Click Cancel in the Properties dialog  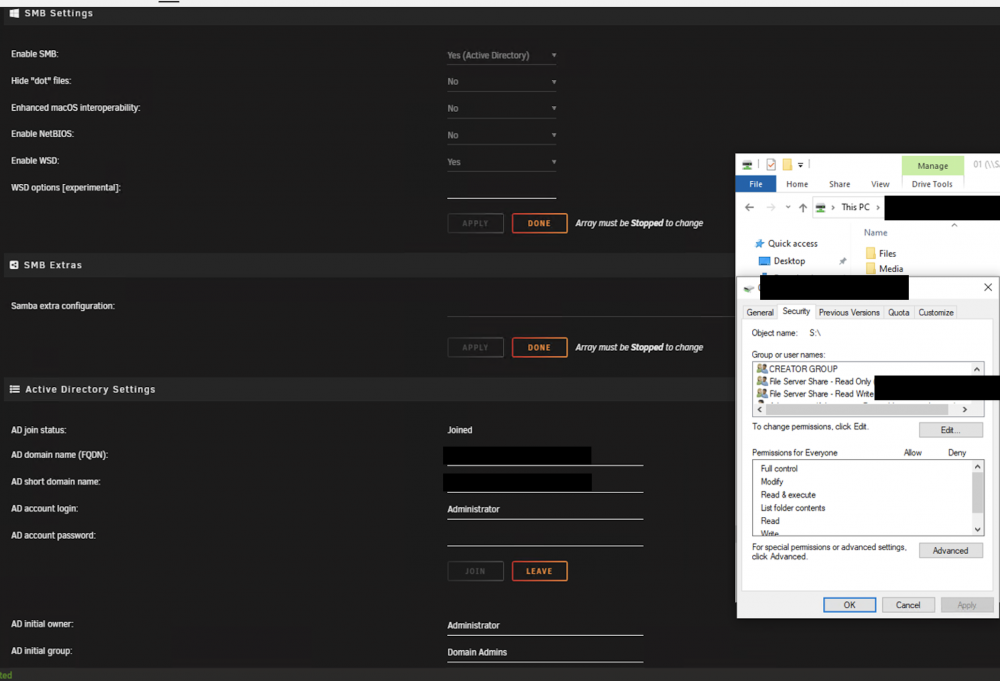[x=908, y=605]
